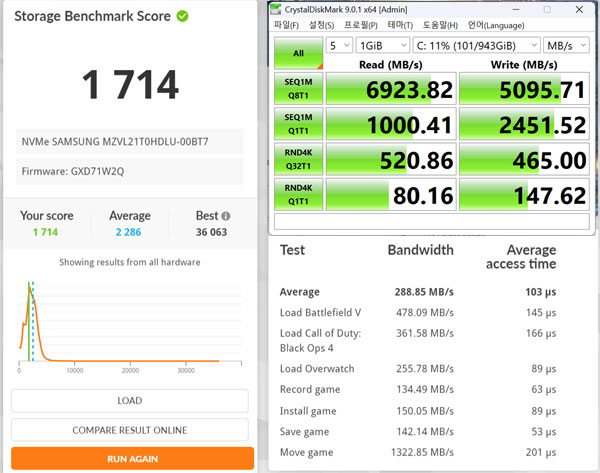
Task: Start the RND4K Q1T1 test
Action: (298, 194)
